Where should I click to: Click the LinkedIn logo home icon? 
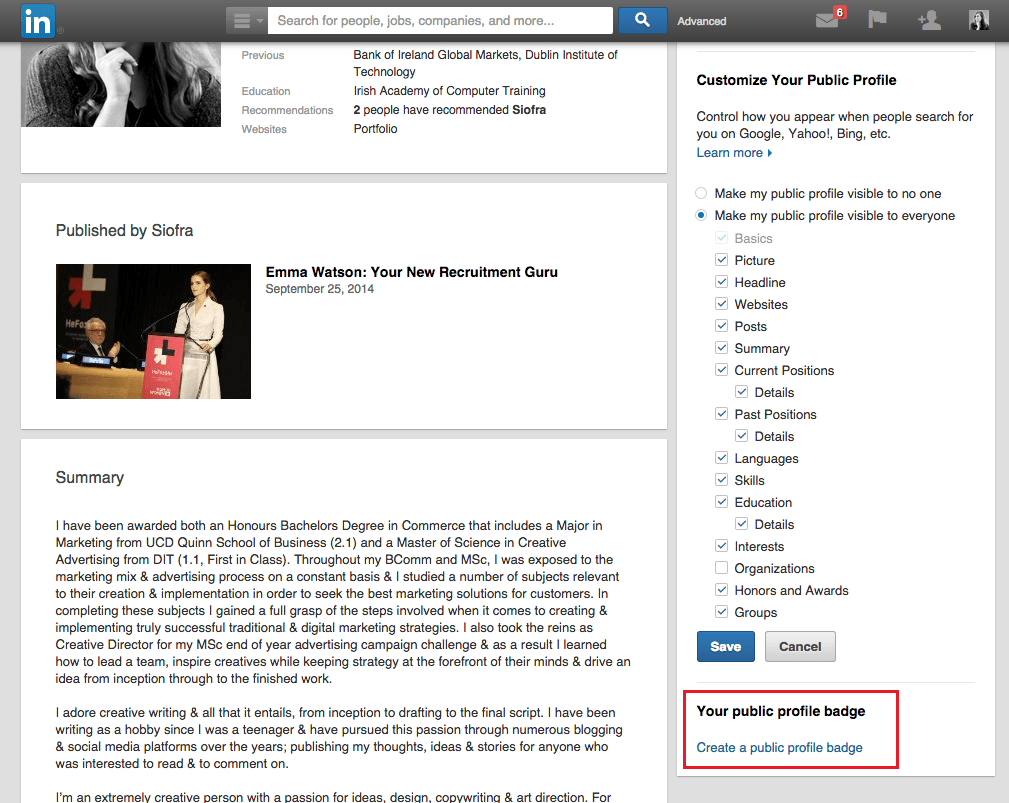coord(38,21)
